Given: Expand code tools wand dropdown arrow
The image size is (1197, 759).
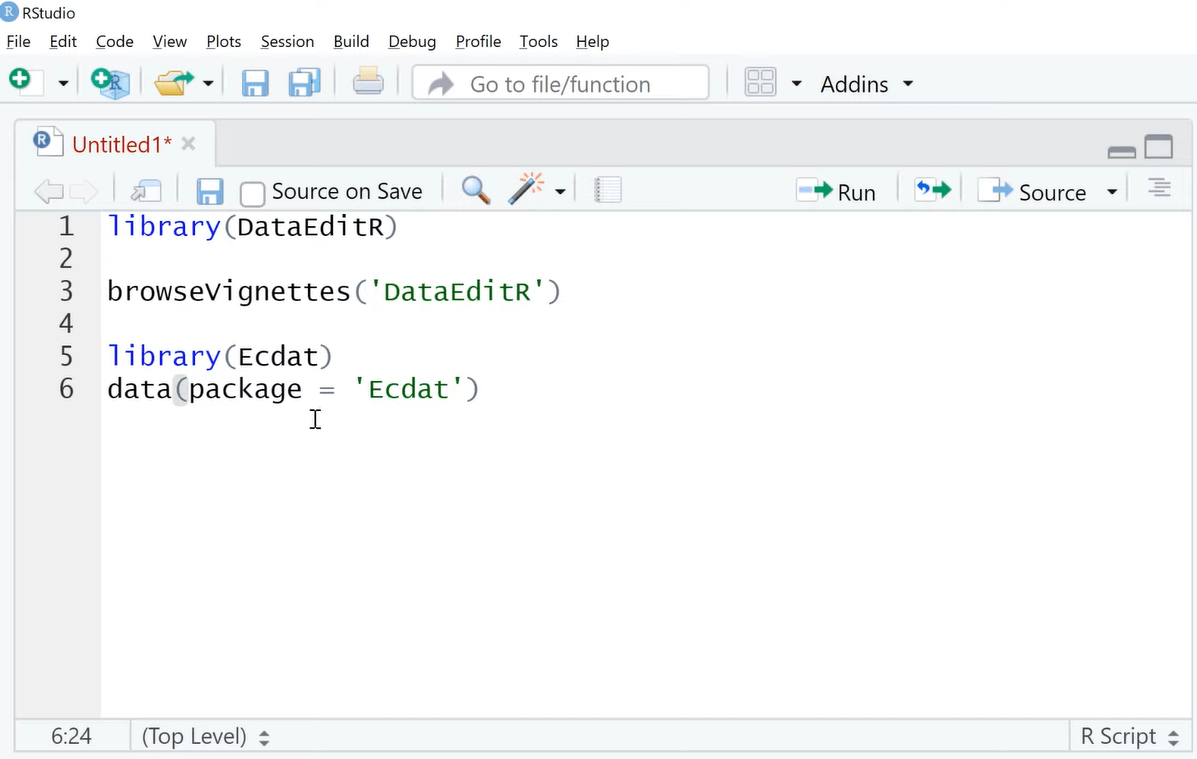Looking at the screenshot, I should (x=560, y=192).
